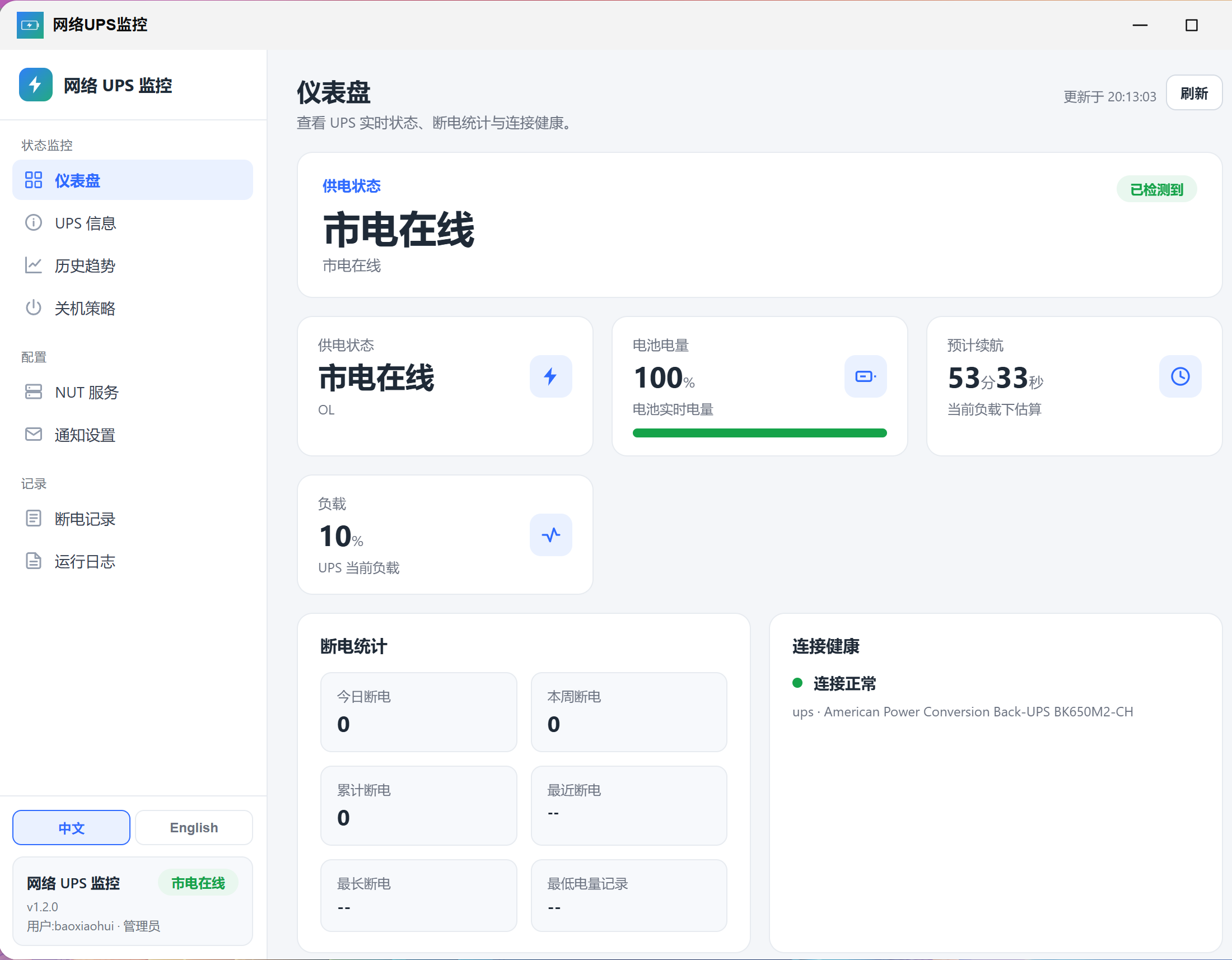The image size is (1232, 960).
Task: Click the 用户:baoxiaohui · 管理员 text
Action: point(93,926)
